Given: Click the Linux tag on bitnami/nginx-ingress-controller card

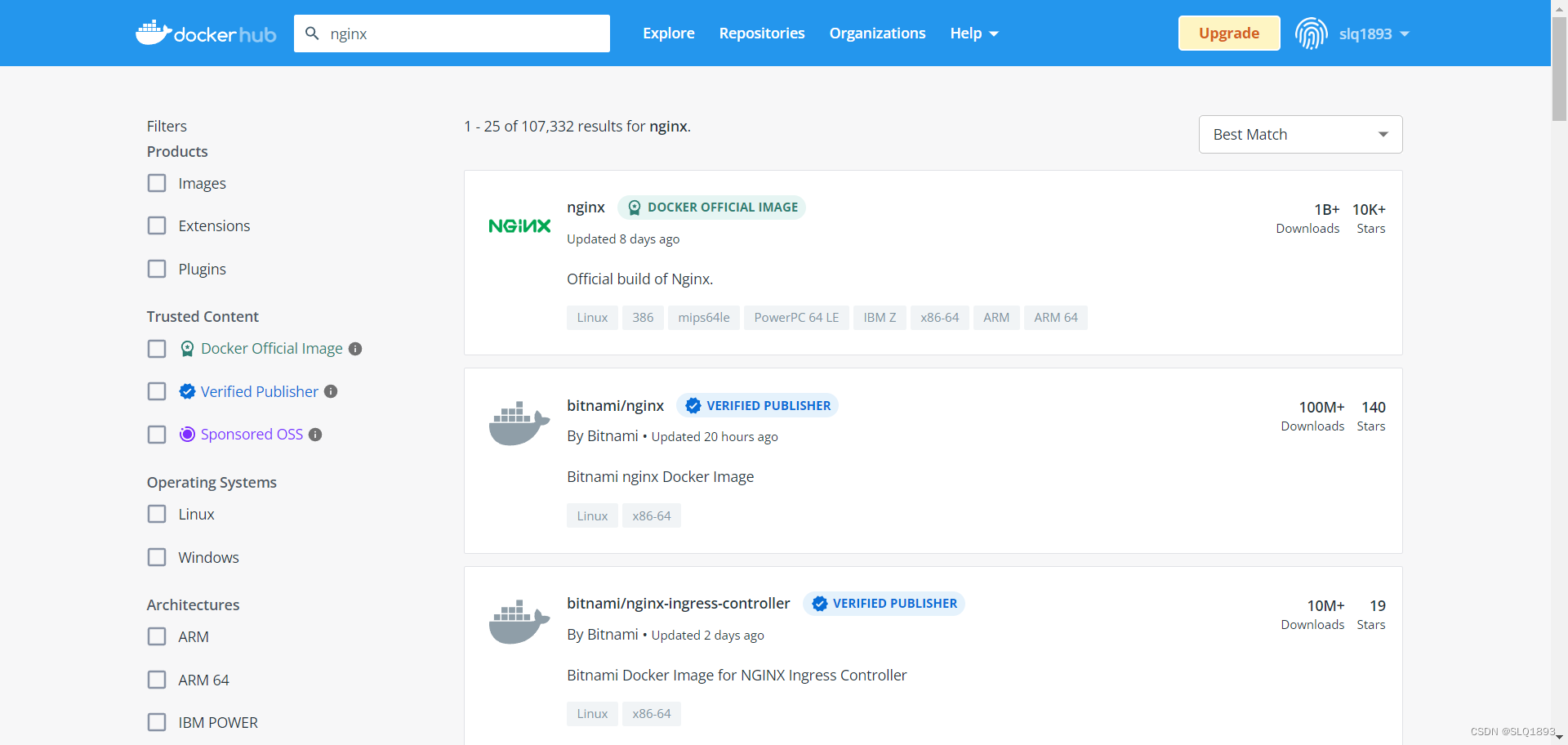Looking at the screenshot, I should tap(592, 714).
